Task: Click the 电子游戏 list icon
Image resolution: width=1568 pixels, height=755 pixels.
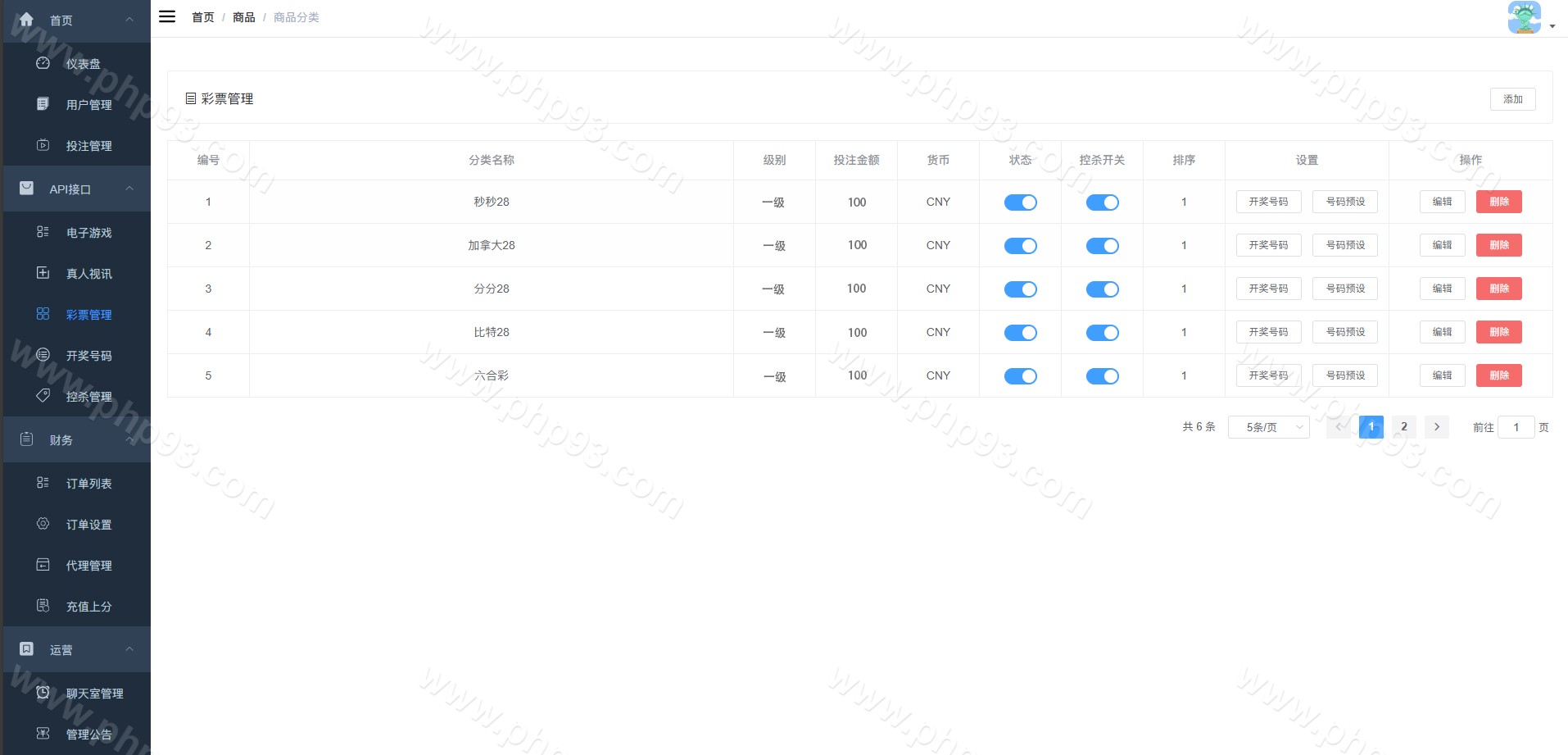Action: pos(43,232)
